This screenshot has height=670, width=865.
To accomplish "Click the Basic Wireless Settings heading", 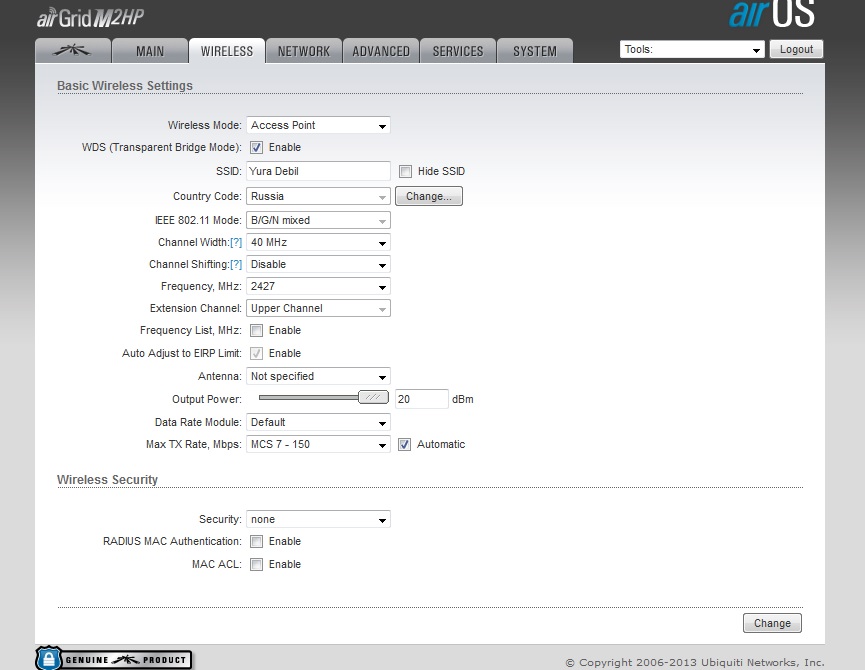I will point(125,86).
